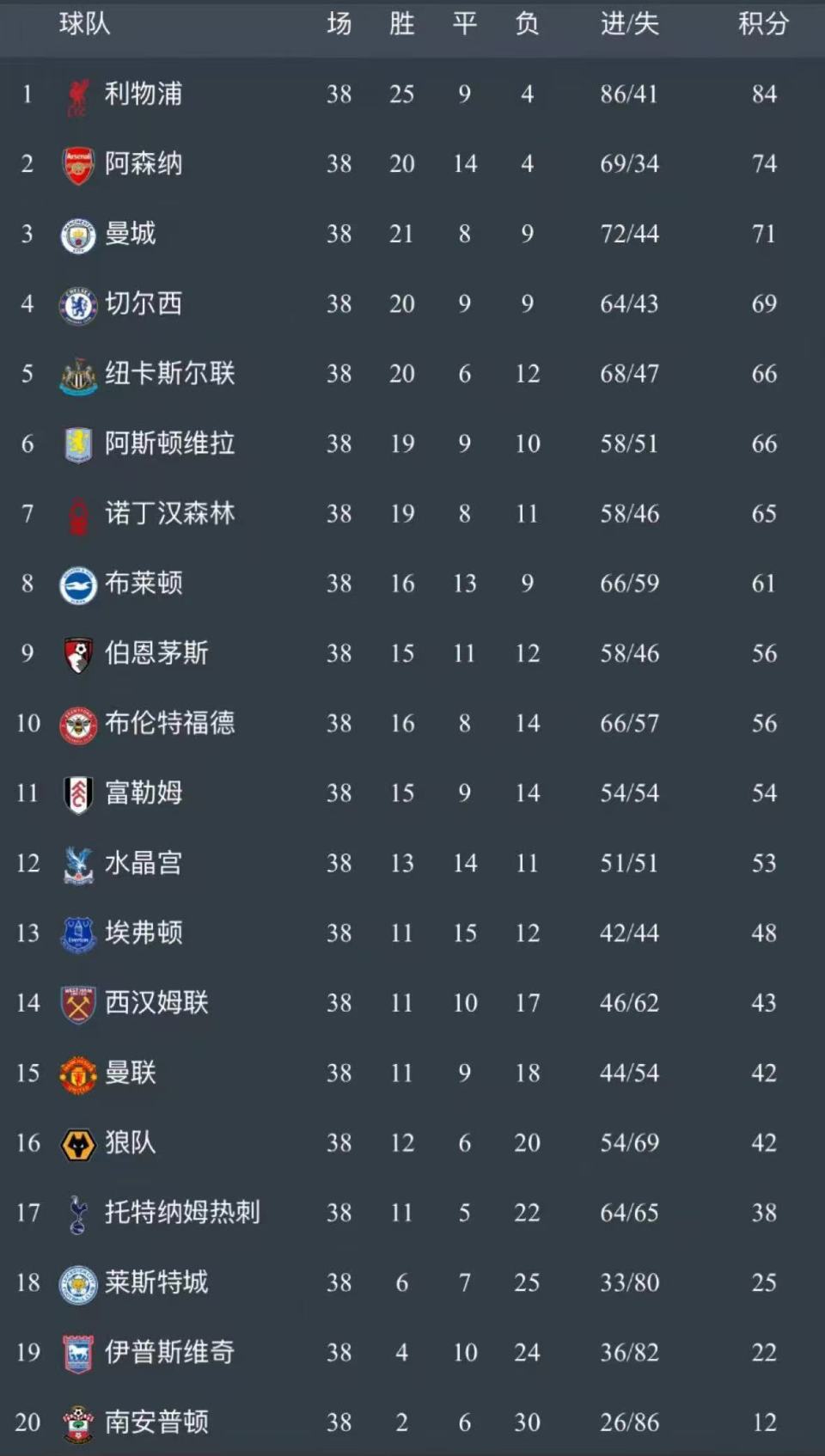Image resolution: width=825 pixels, height=1456 pixels.
Task: Open team name 伊普斯维奇
Action: click(x=169, y=1353)
